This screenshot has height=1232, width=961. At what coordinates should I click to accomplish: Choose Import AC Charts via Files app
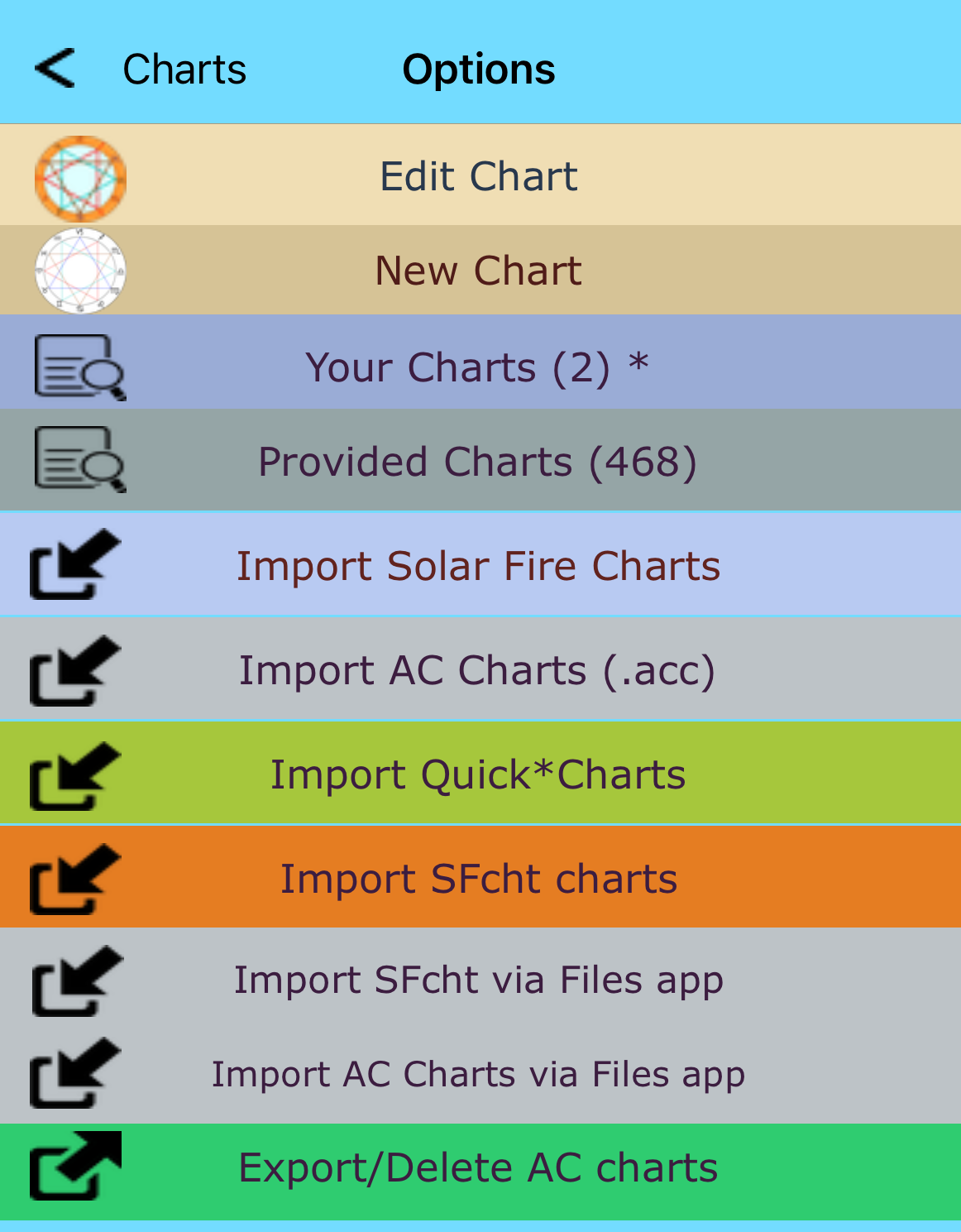478,1074
